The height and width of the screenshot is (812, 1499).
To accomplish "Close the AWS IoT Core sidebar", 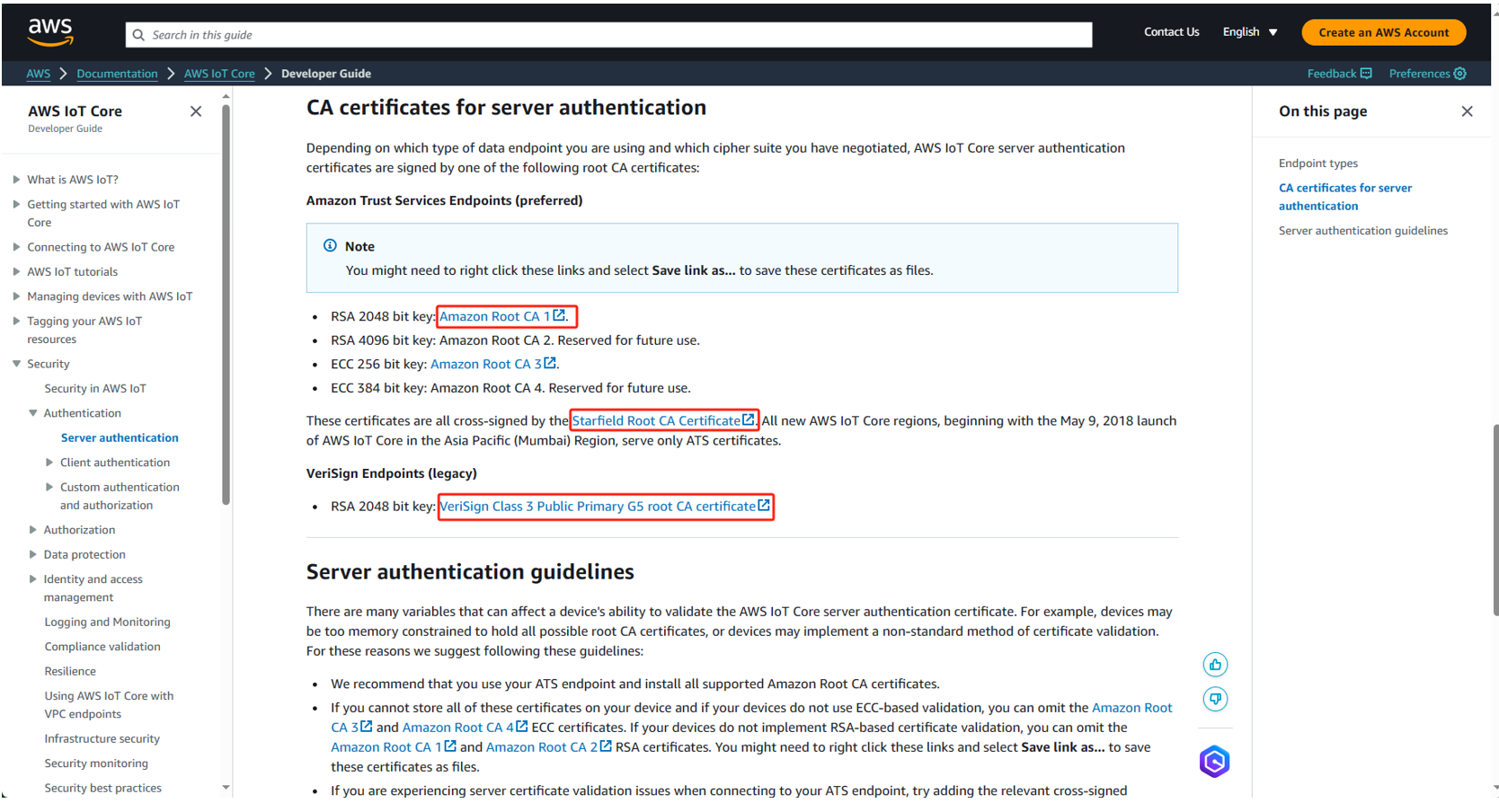I will 196,111.
